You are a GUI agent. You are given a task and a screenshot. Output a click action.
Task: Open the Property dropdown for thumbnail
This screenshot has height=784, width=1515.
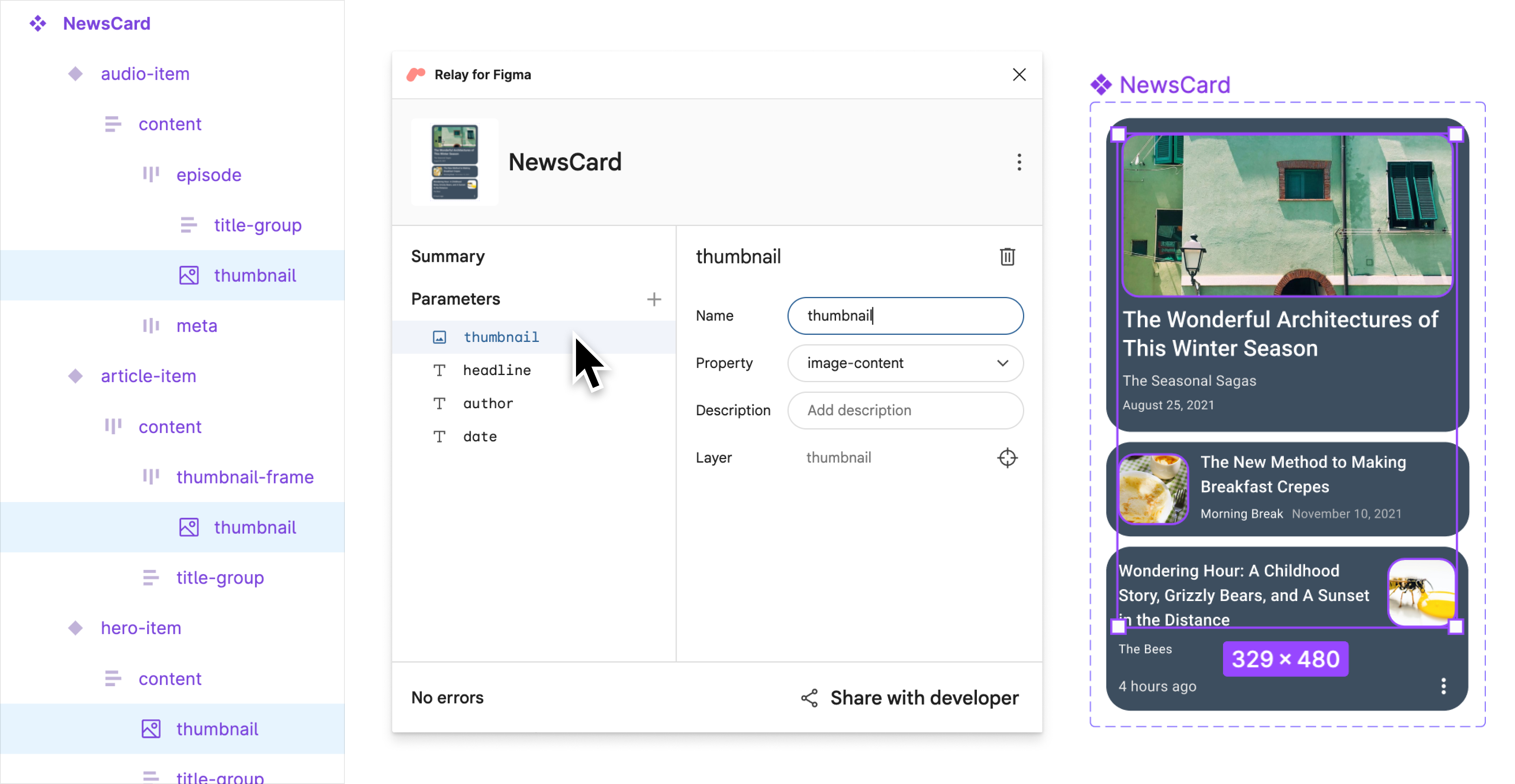(x=906, y=362)
